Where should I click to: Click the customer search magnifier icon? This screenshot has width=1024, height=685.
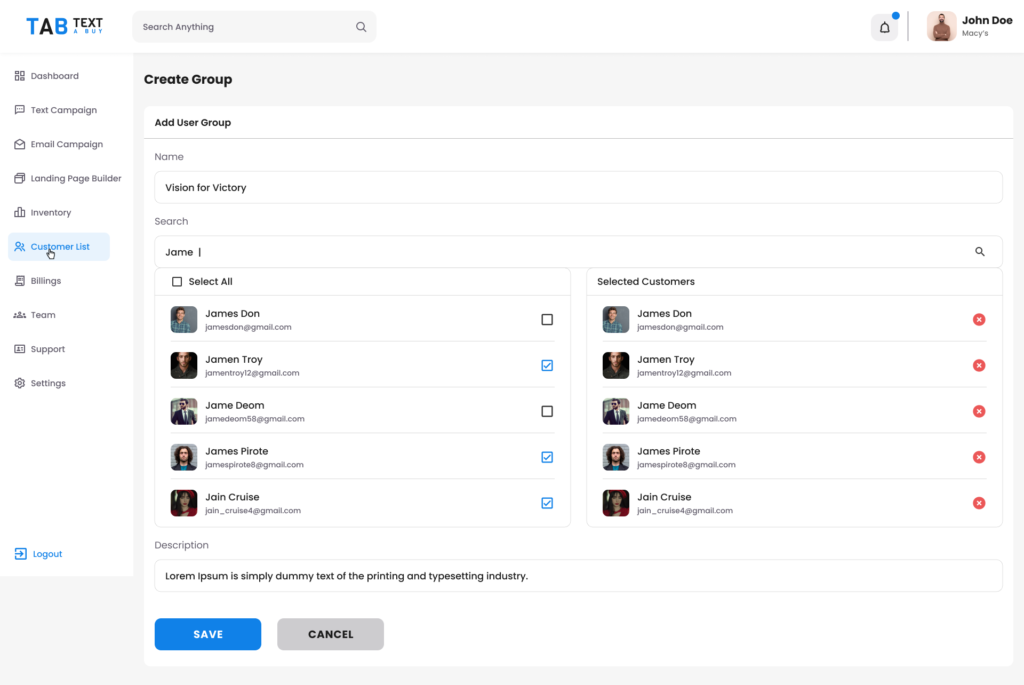(x=980, y=251)
